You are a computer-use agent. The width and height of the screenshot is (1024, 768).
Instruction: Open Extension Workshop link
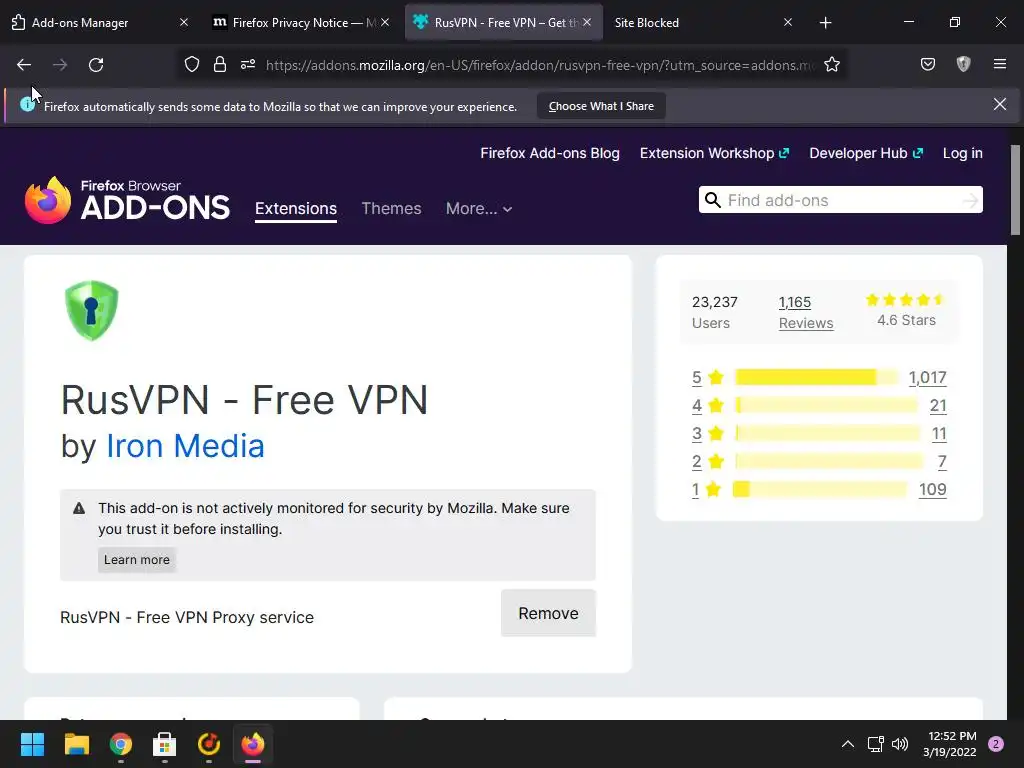(714, 153)
